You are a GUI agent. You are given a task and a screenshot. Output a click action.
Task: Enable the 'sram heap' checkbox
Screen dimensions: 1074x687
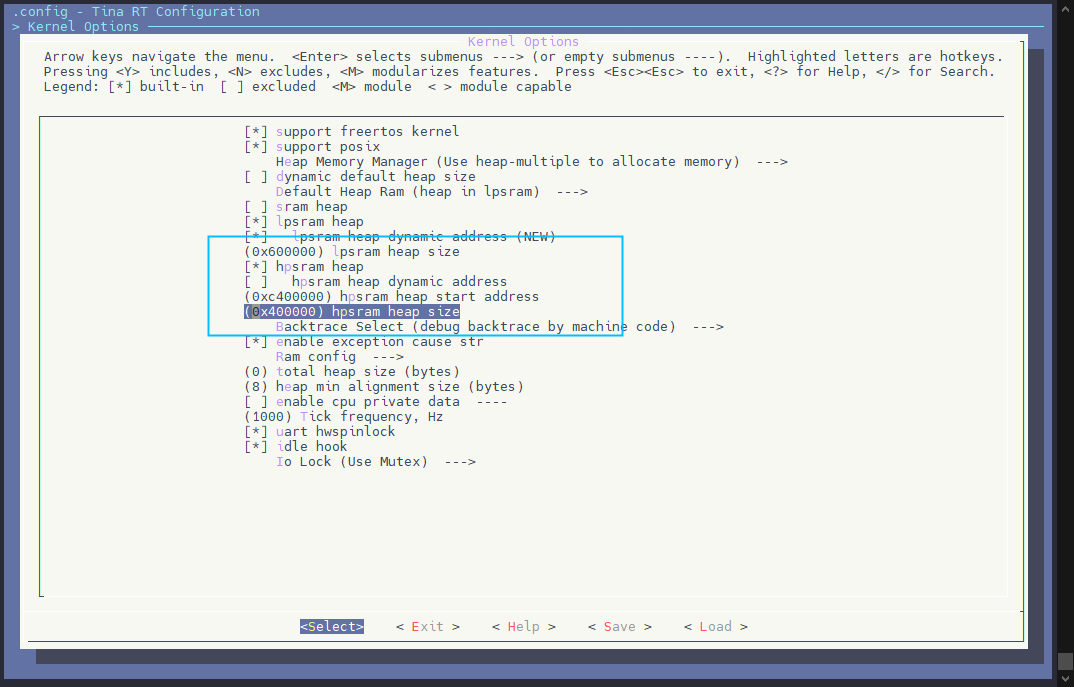pos(256,207)
